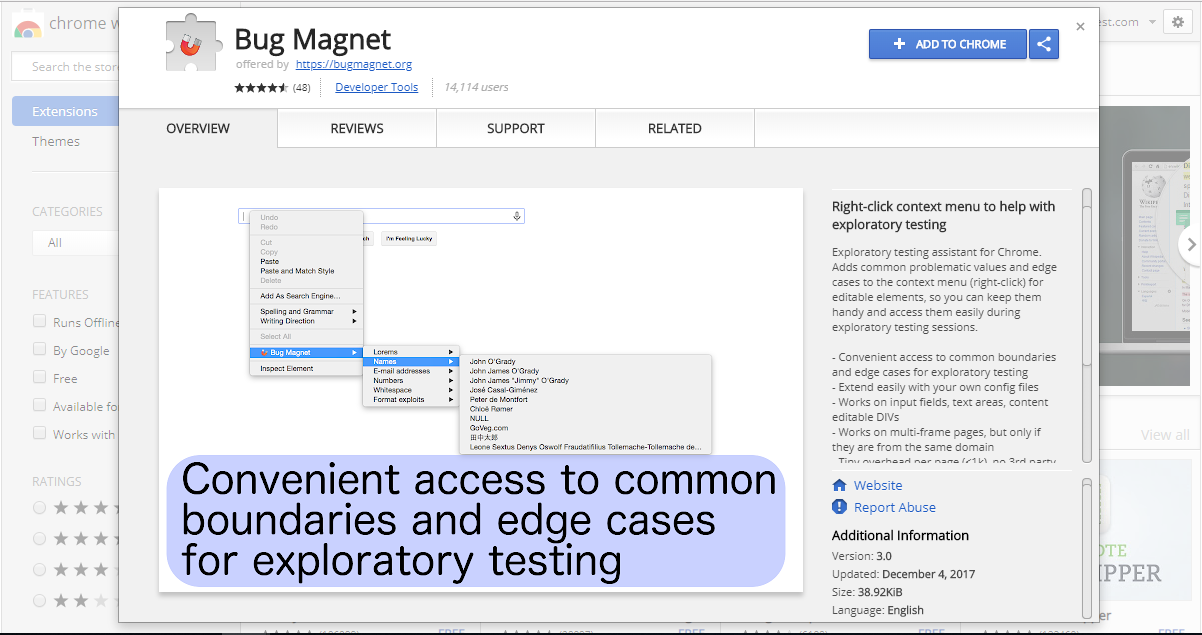This screenshot has height=635, width=1202.
Task: Click the Chrome Web Store logo
Action: (x=28, y=24)
